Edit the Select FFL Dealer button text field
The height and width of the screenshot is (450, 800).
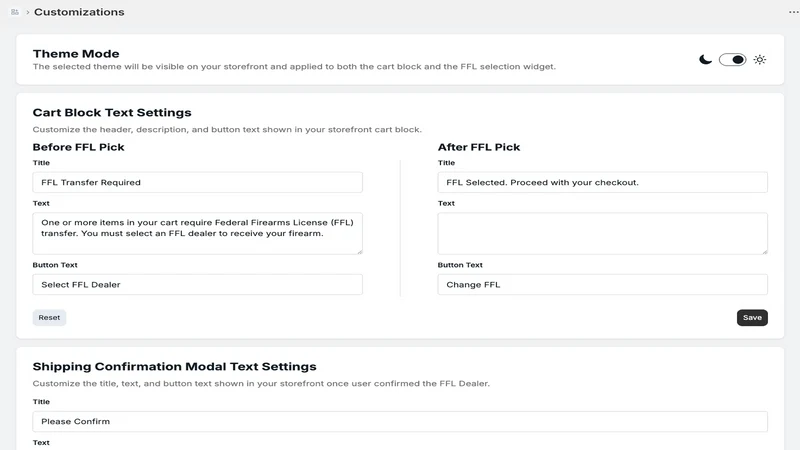coord(197,284)
